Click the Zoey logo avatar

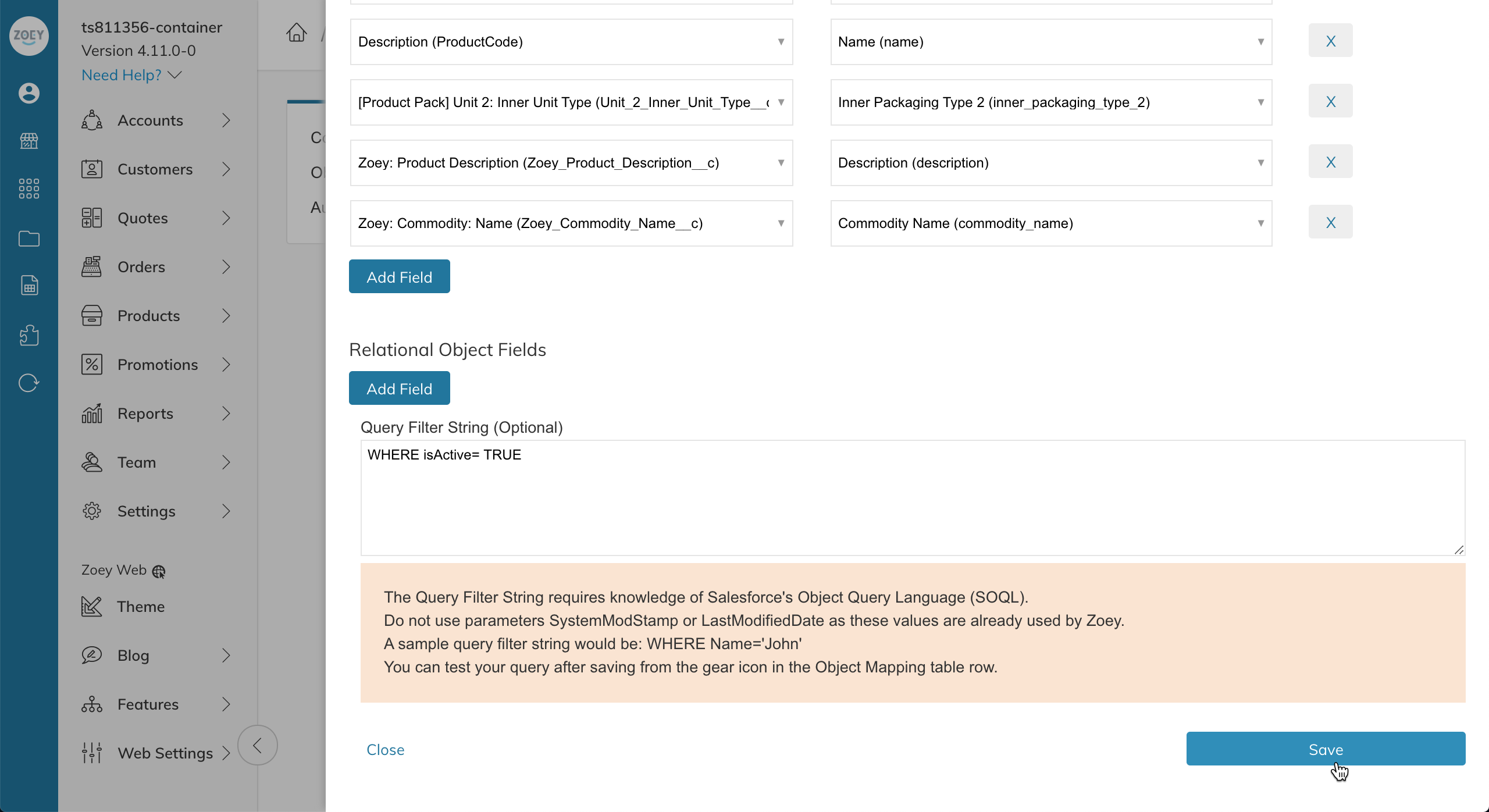[x=29, y=35]
